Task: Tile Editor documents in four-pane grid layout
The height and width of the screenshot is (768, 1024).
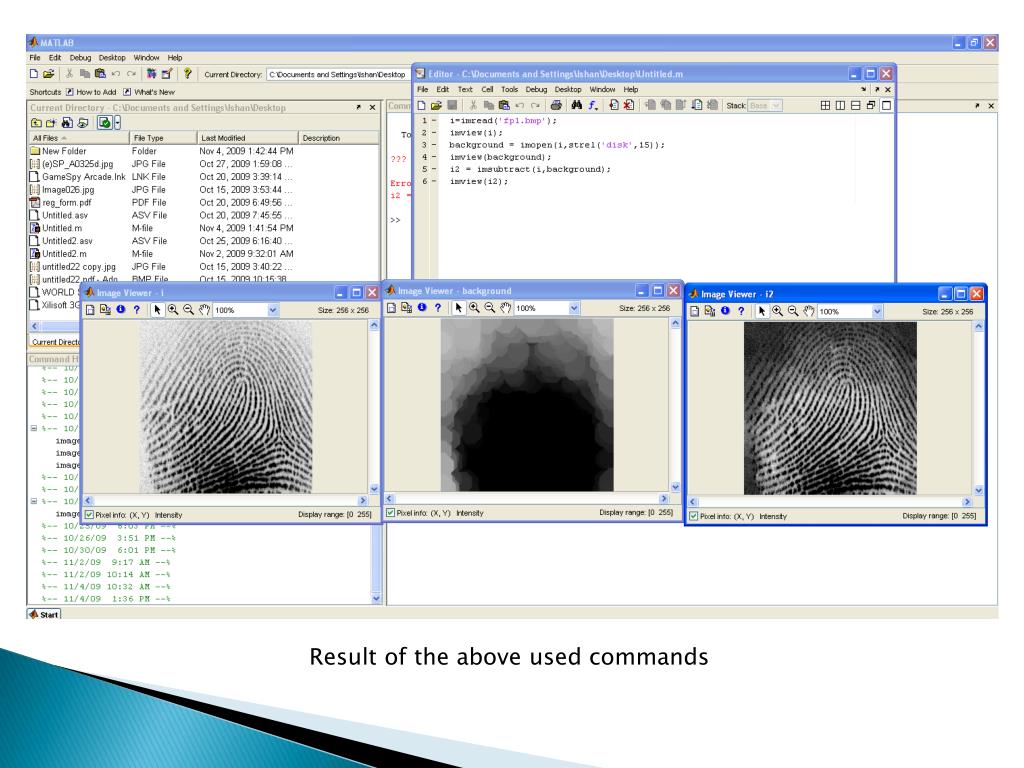Action: coord(825,105)
